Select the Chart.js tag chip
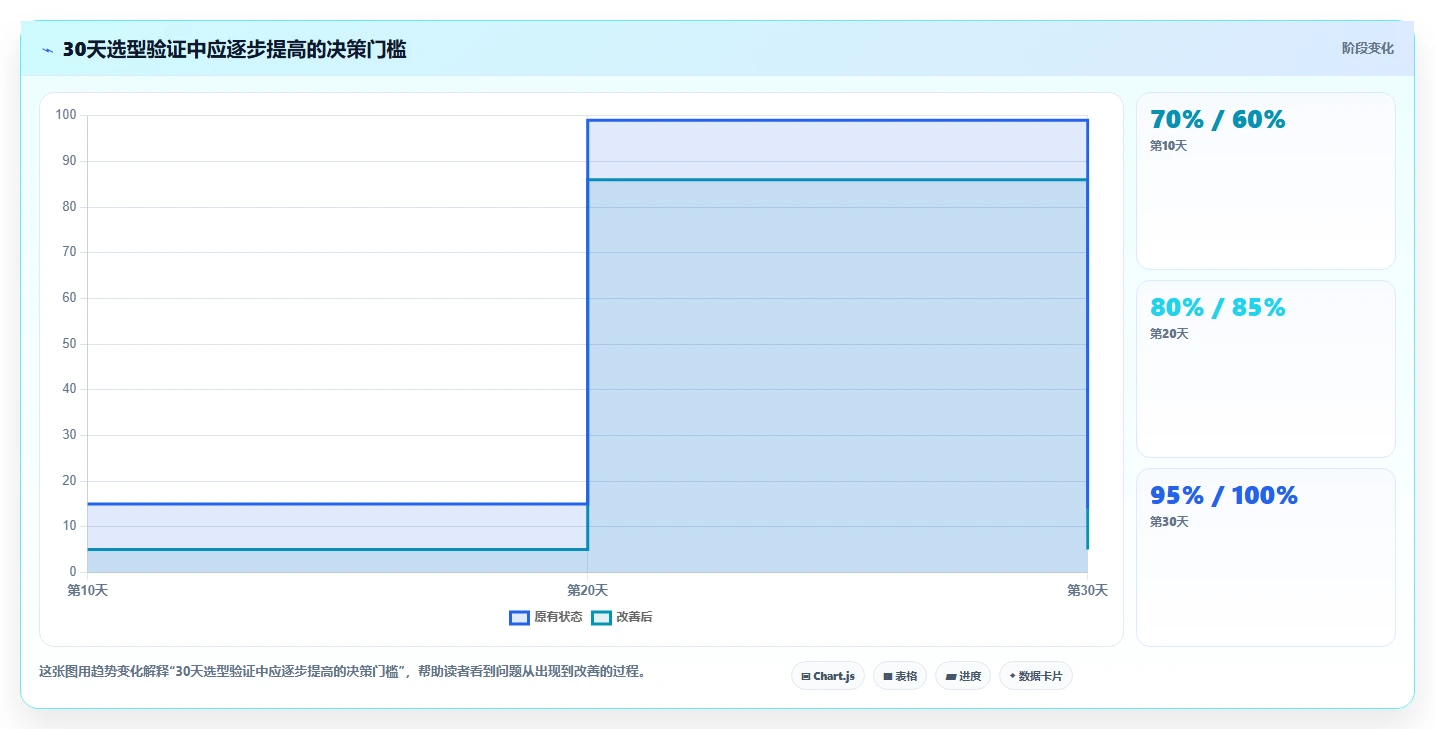This screenshot has width=1435, height=729. click(828, 676)
